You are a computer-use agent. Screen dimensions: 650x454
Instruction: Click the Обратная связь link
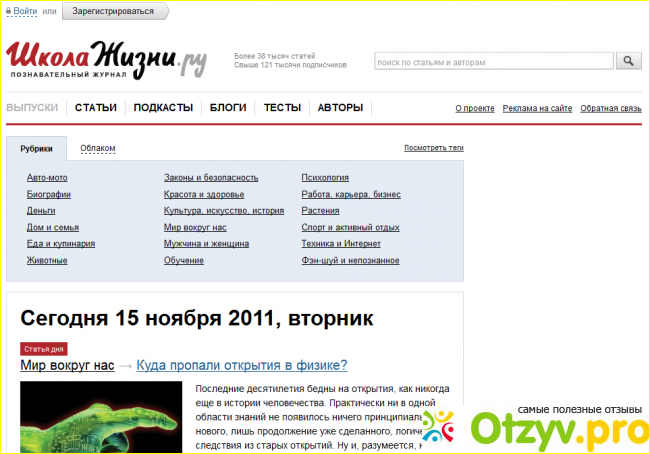coord(611,108)
